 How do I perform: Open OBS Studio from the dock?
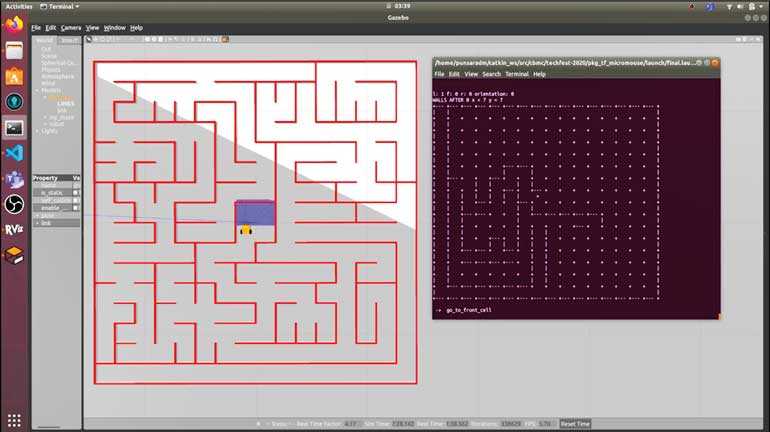tap(14, 204)
